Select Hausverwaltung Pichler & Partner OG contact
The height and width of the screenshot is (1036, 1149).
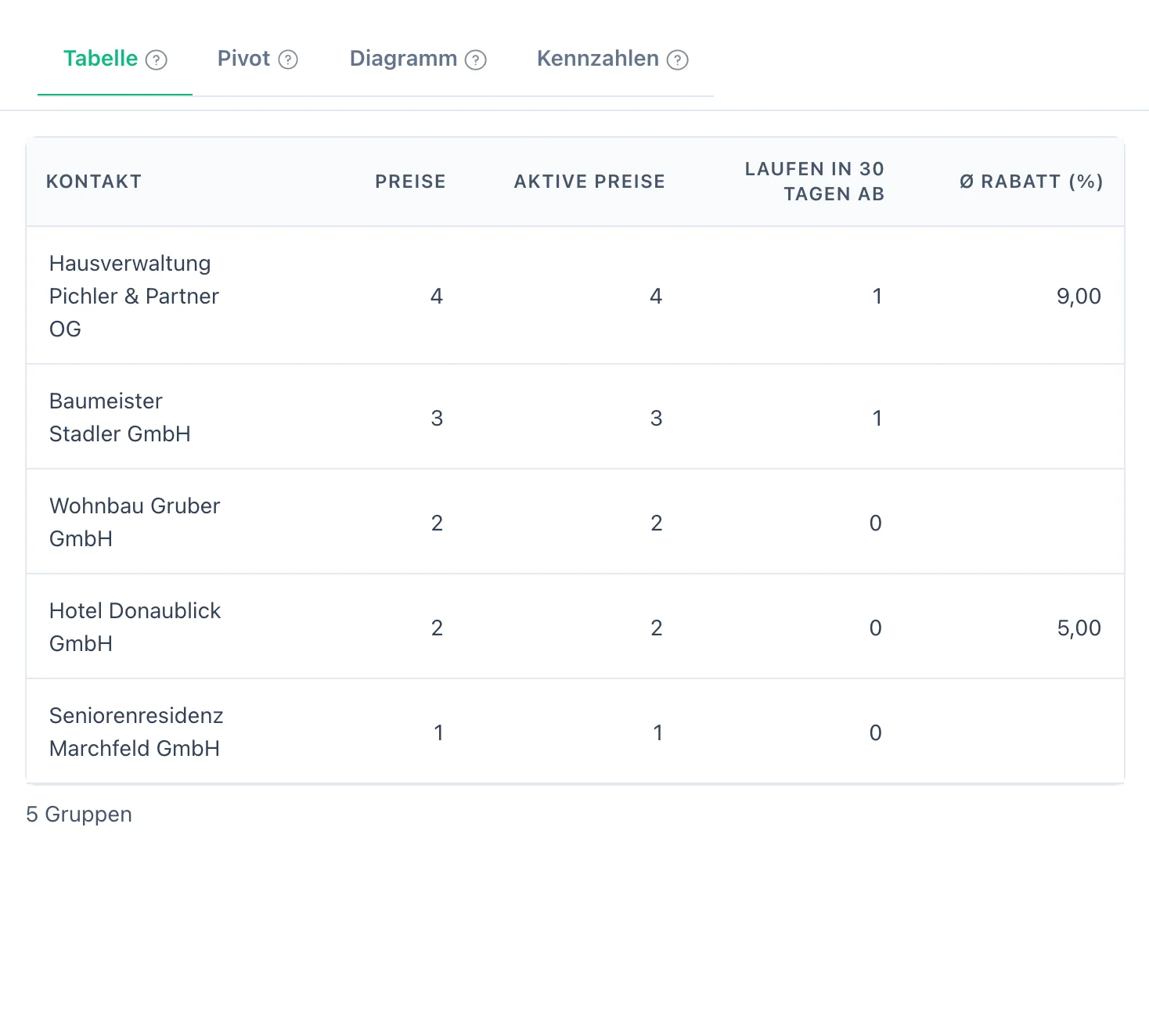point(134,296)
